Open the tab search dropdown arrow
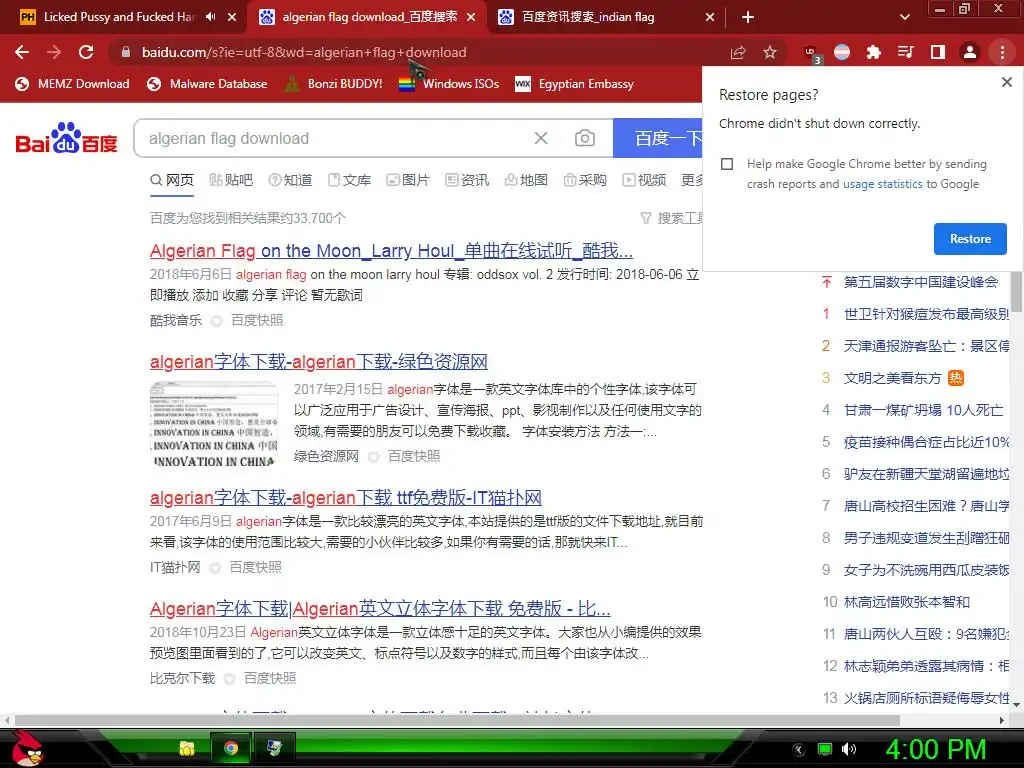This screenshot has width=1024, height=768. pyautogui.click(x=904, y=17)
